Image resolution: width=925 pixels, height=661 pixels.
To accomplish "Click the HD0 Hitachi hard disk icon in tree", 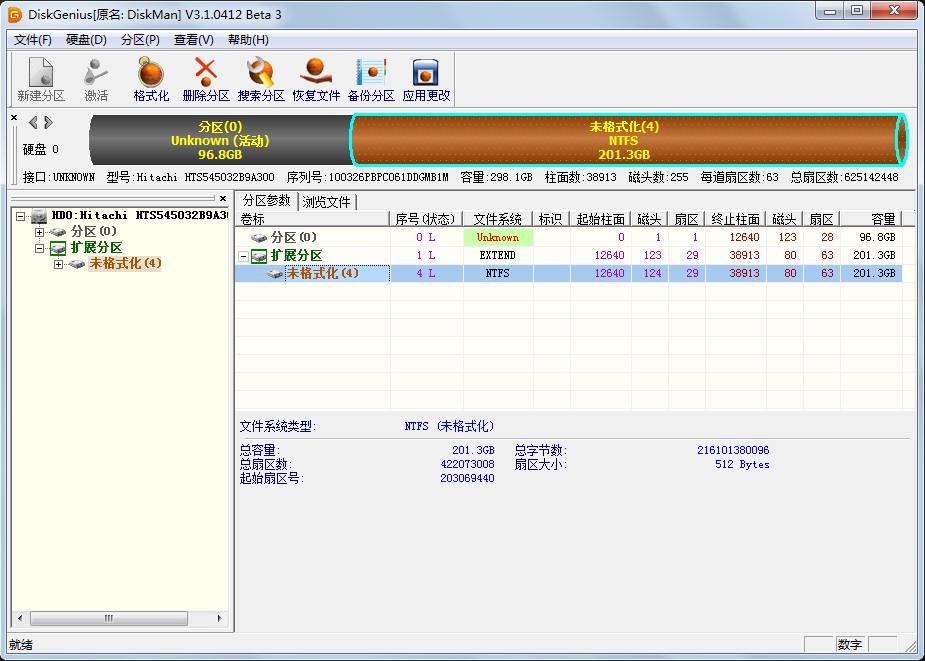I will [x=39, y=216].
